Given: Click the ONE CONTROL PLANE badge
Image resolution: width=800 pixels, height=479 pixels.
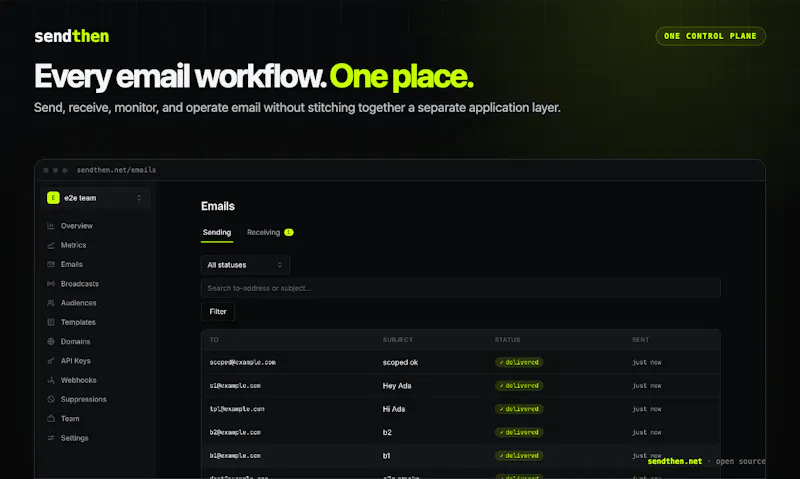Looking at the screenshot, I should pos(710,36).
